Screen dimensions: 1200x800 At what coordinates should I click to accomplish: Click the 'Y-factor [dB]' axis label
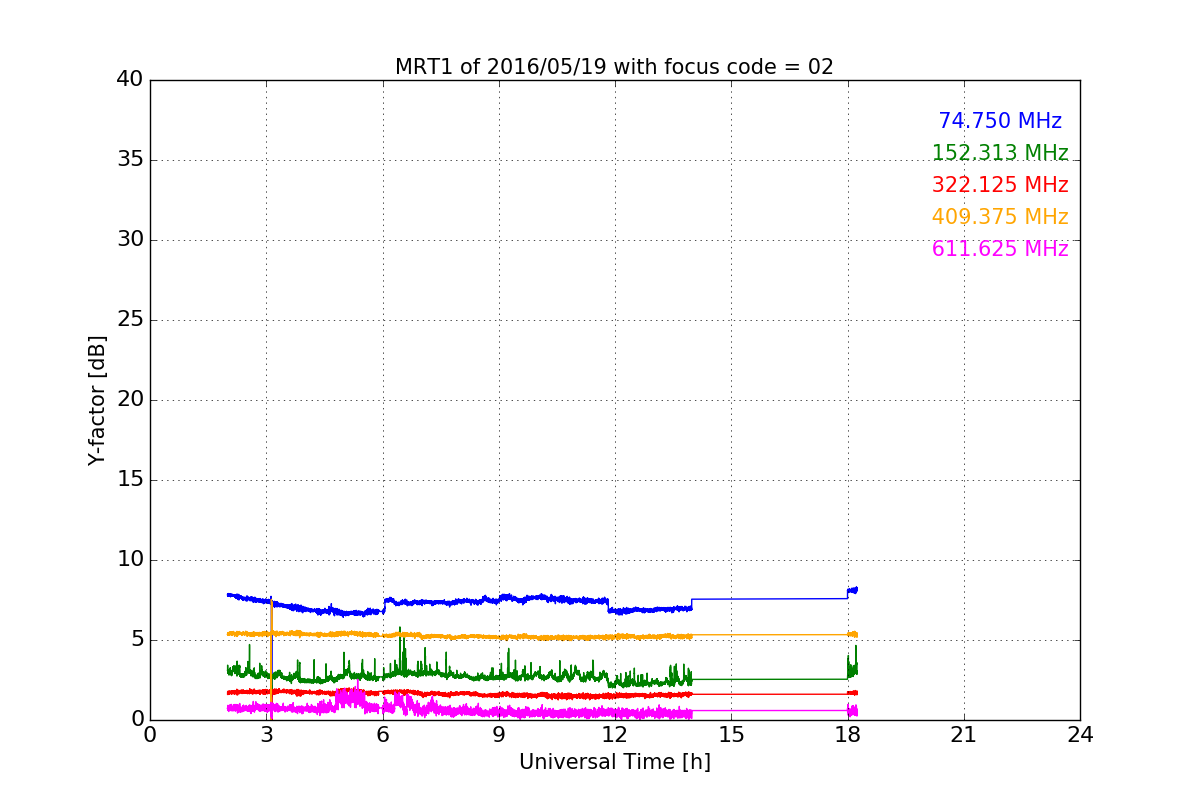97,400
